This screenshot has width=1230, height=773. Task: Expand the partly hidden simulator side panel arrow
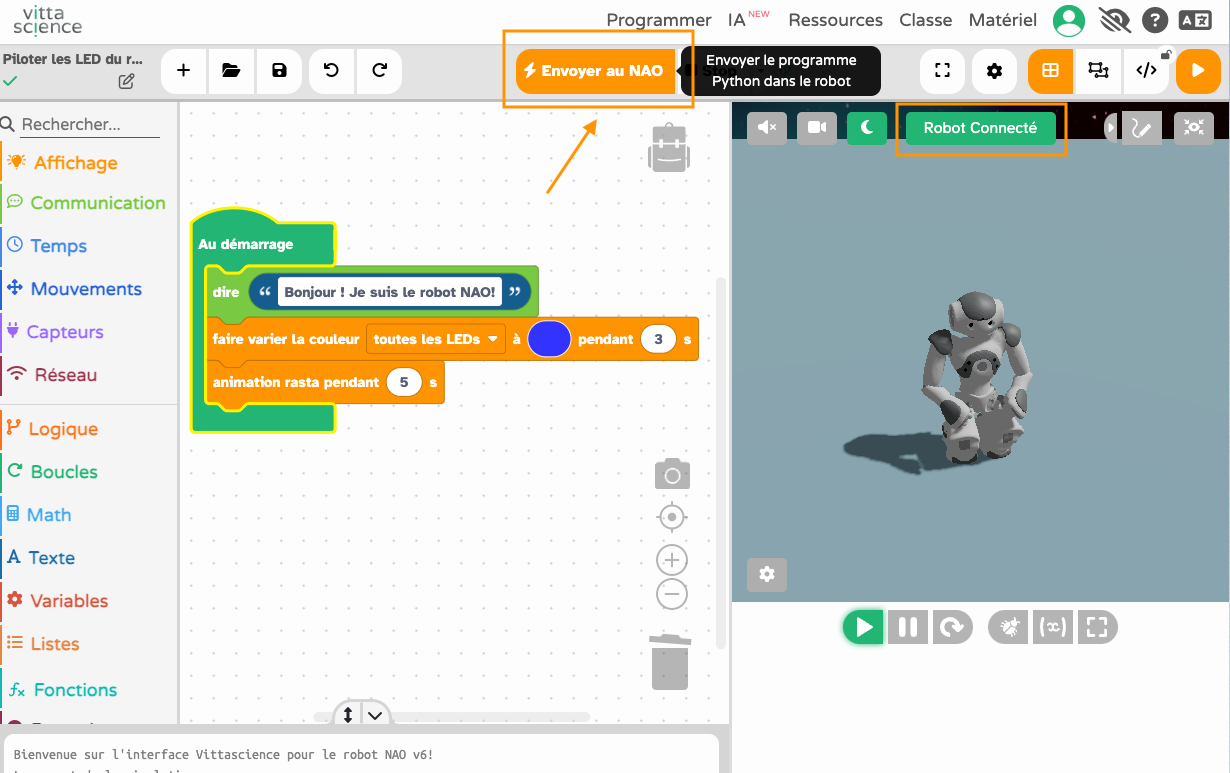tap(1110, 128)
